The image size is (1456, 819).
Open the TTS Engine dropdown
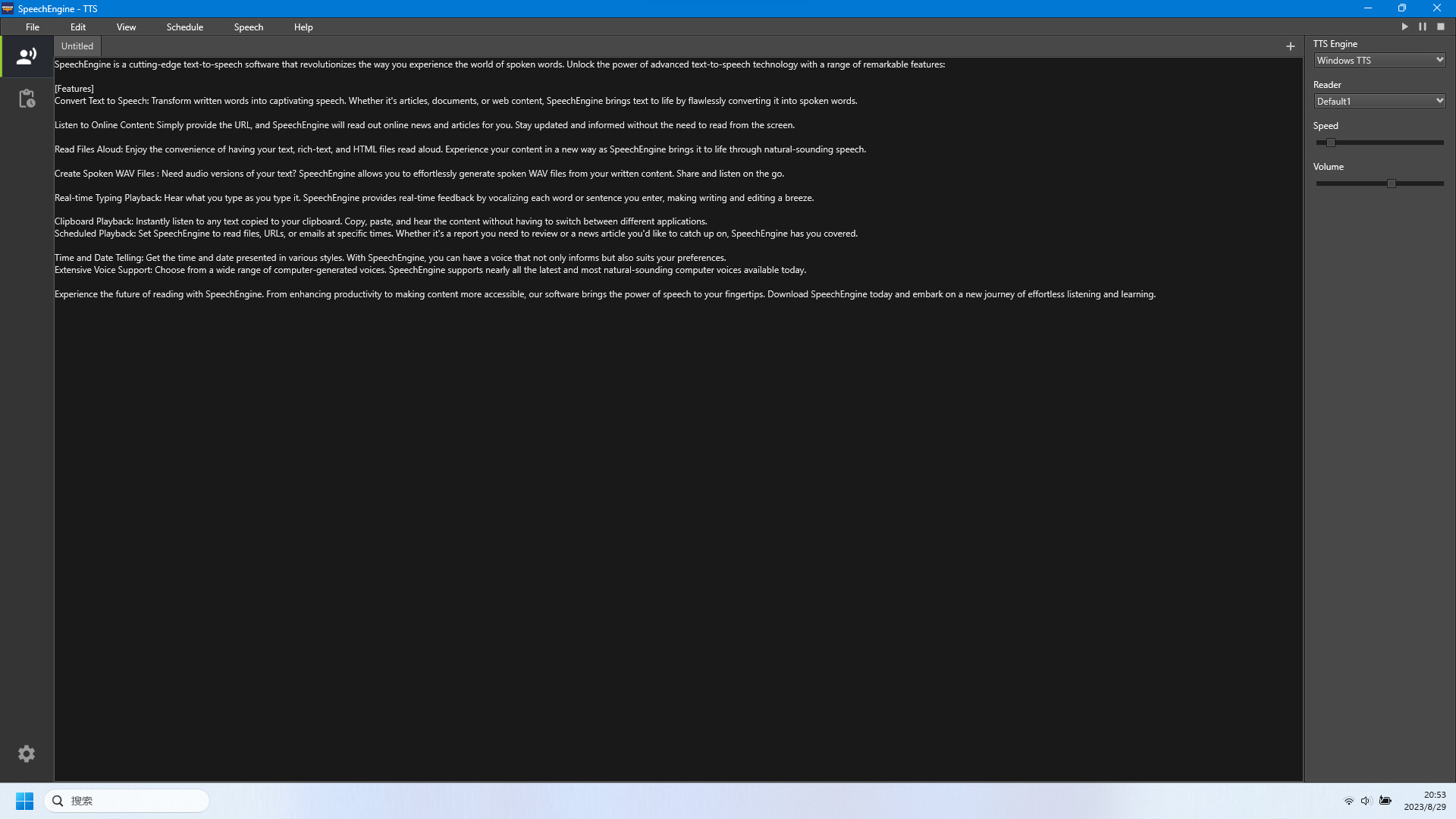pyautogui.click(x=1379, y=60)
